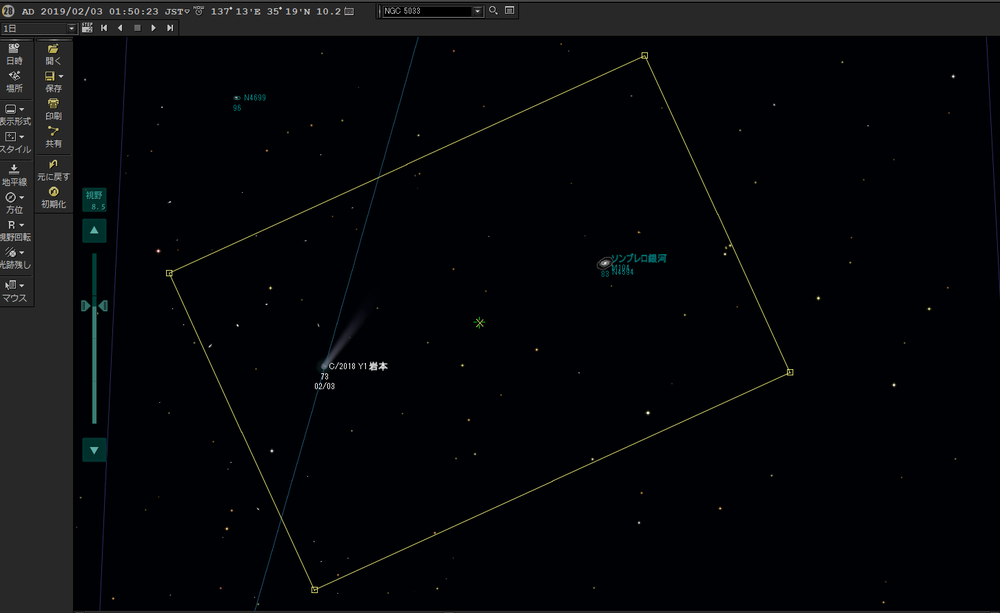
Task: Click the frame's left corner handle
Action: coord(169,273)
